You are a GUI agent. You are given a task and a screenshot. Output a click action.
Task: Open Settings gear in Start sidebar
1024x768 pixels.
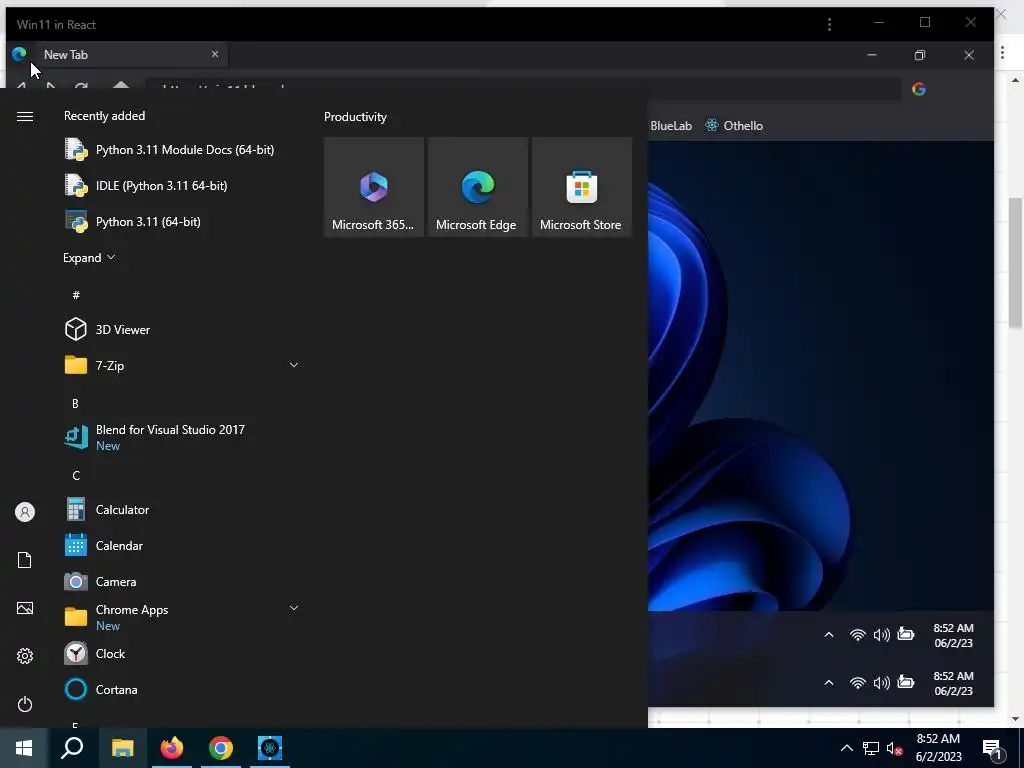point(25,656)
